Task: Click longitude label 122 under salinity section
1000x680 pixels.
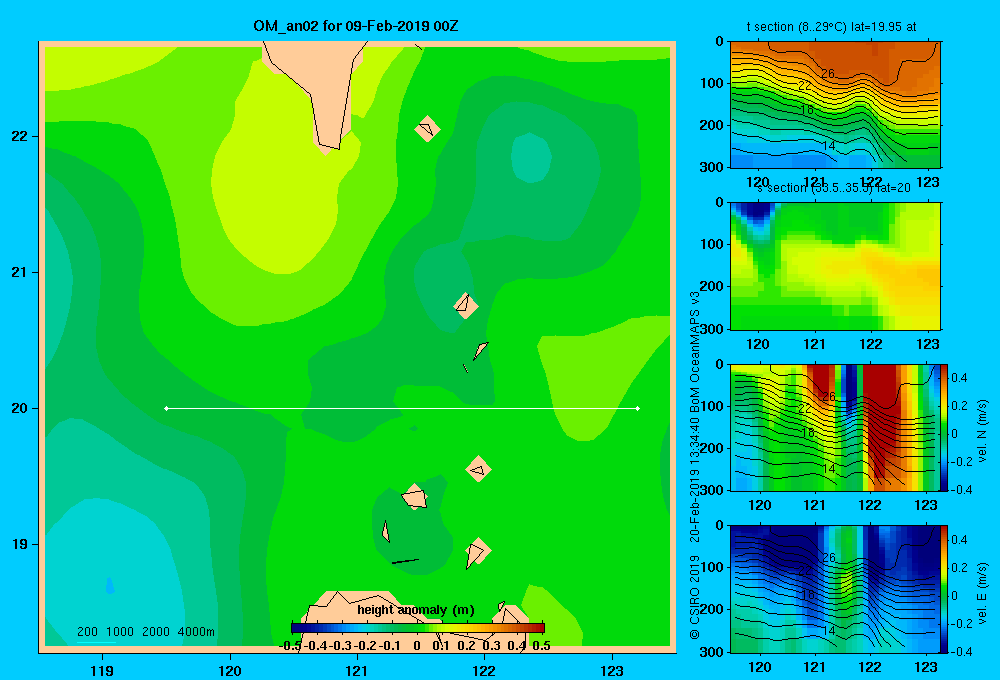Action: pyautogui.click(x=871, y=344)
